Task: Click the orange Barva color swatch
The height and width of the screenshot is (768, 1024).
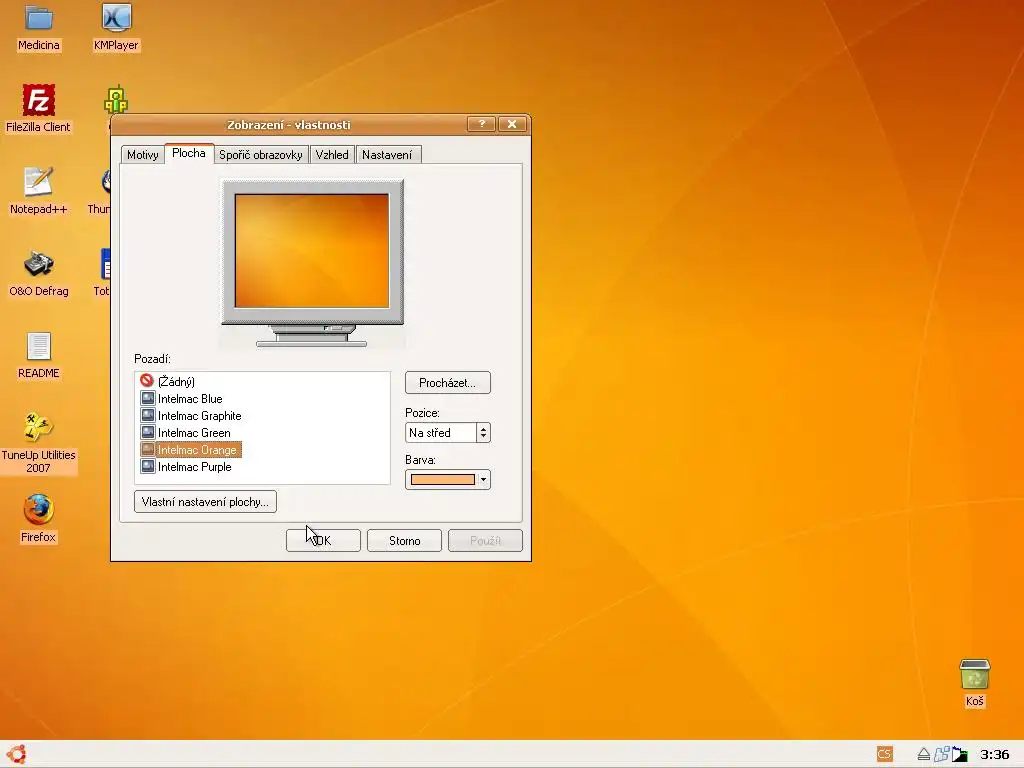Action: (442, 479)
